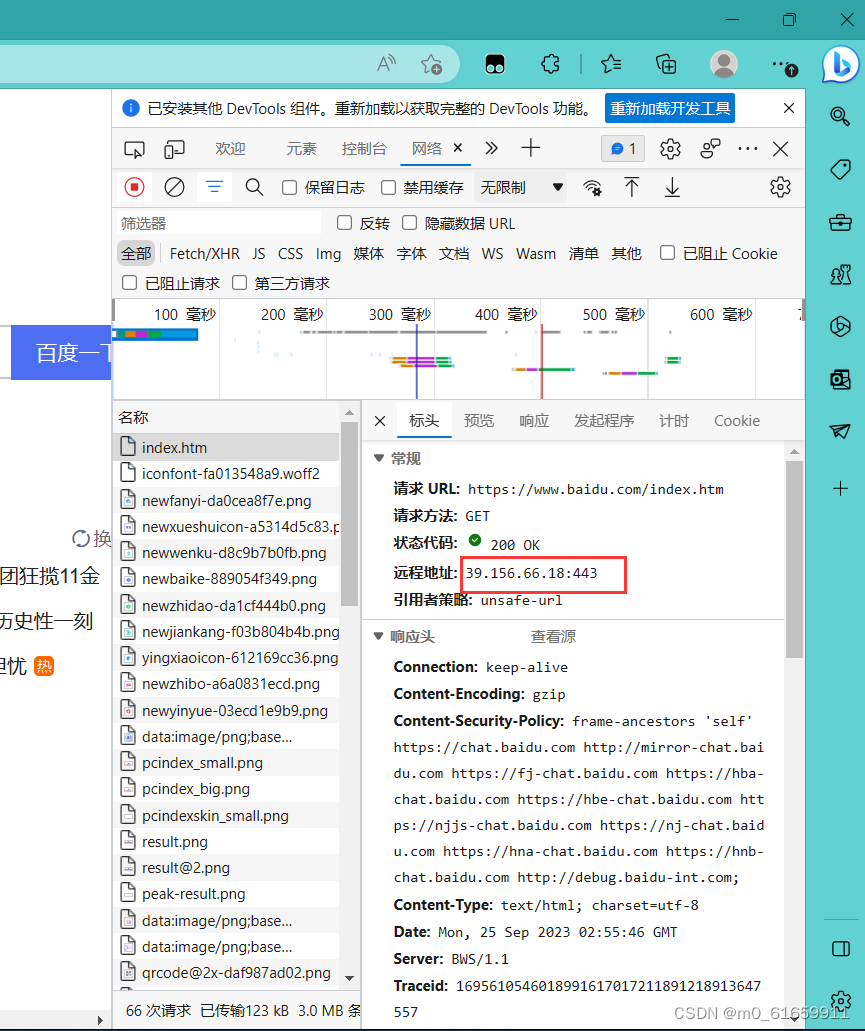
Task: Open the 无限制 throttling dropdown
Action: point(520,187)
